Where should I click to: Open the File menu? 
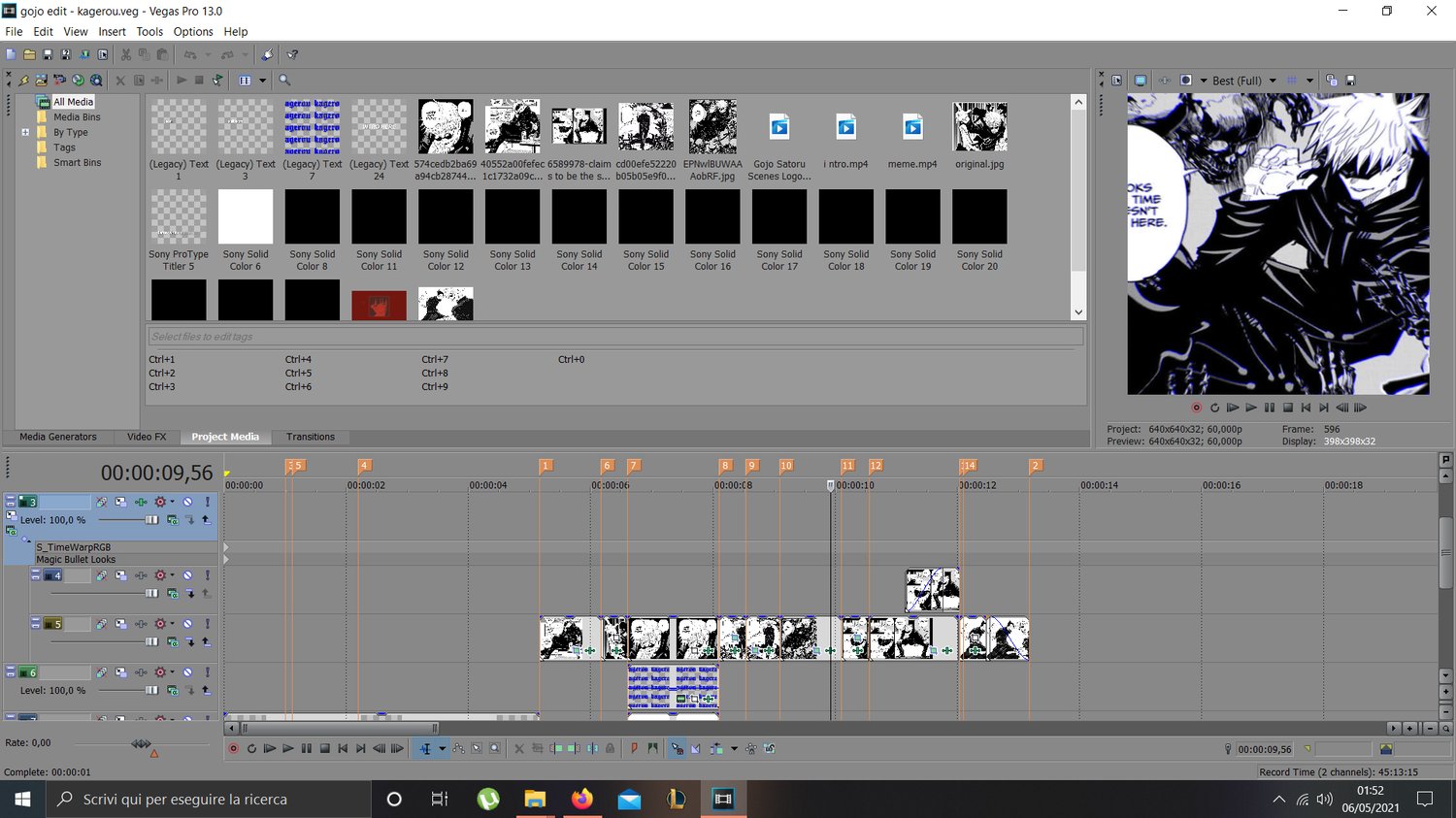pyautogui.click(x=14, y=31)
